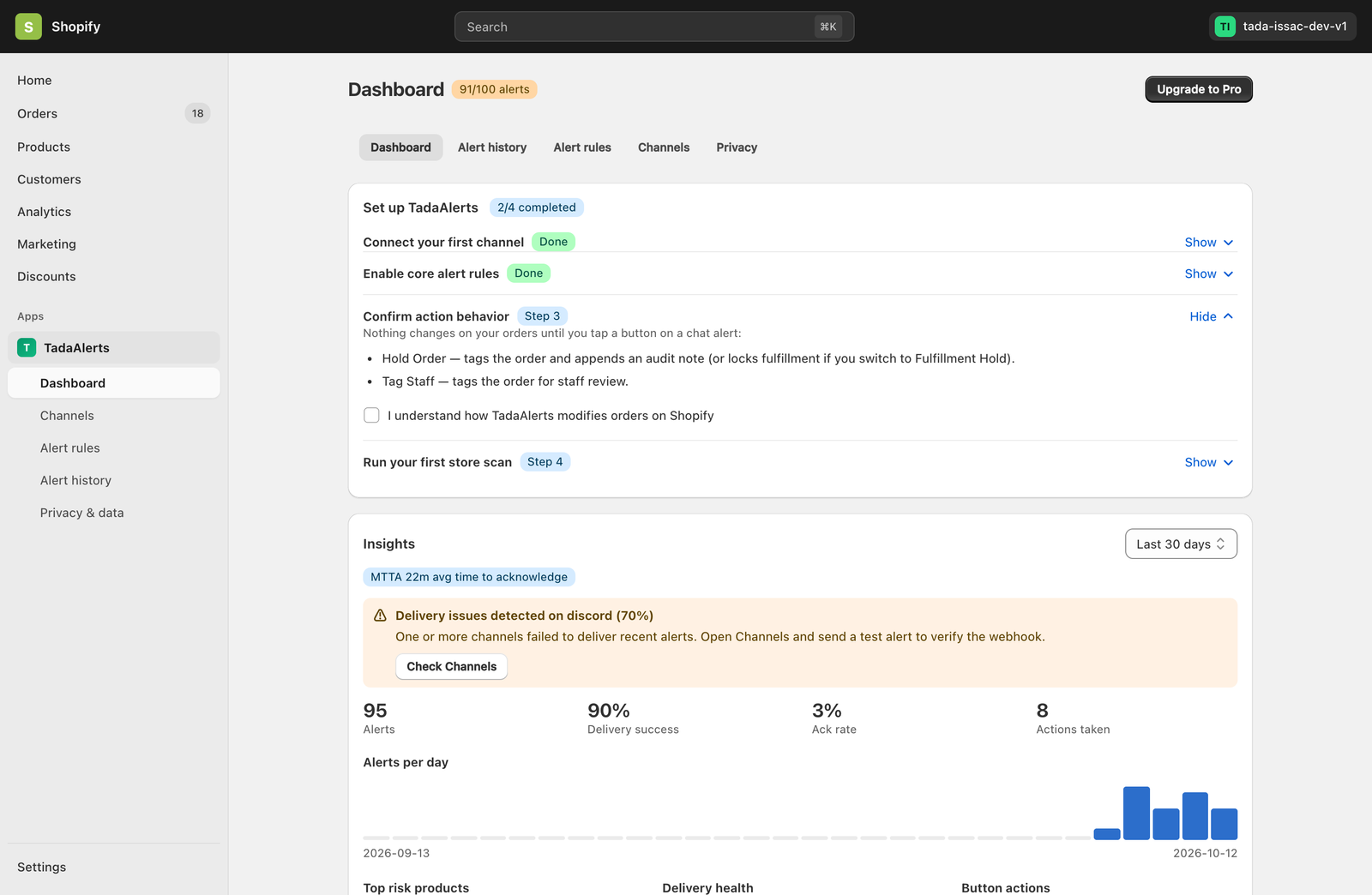Open Marketing in the sidebar

tap(113, 244)
